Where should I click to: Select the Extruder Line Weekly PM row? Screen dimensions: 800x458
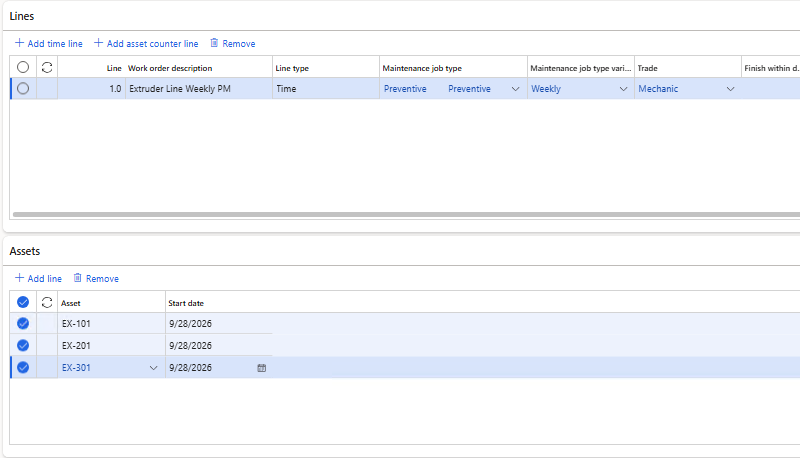click(x=23, y=89)
